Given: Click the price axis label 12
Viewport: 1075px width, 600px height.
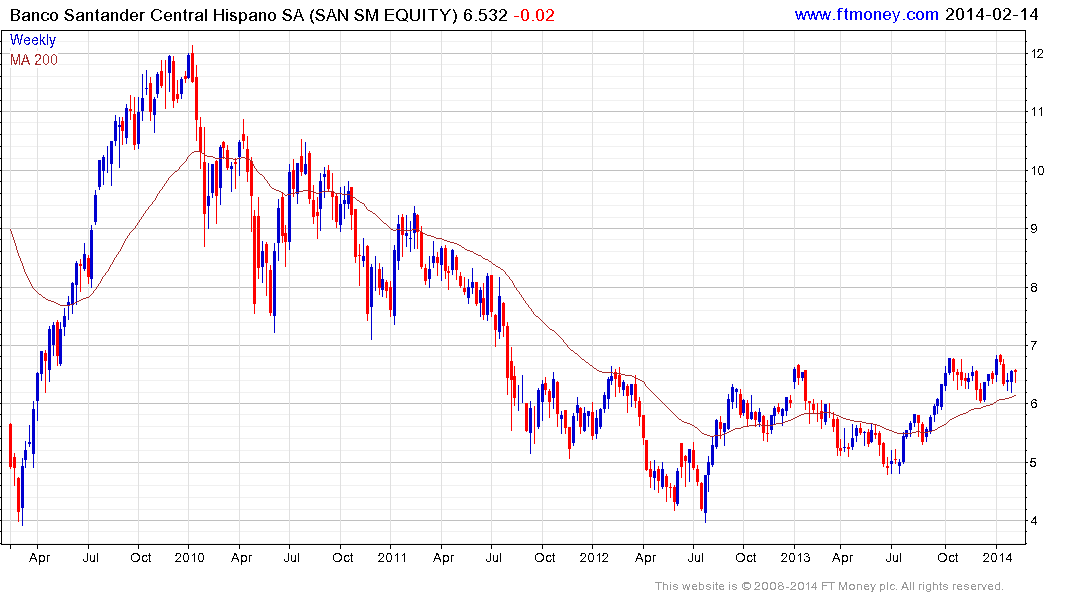Looking at the screenshot, I should 1037,53.
